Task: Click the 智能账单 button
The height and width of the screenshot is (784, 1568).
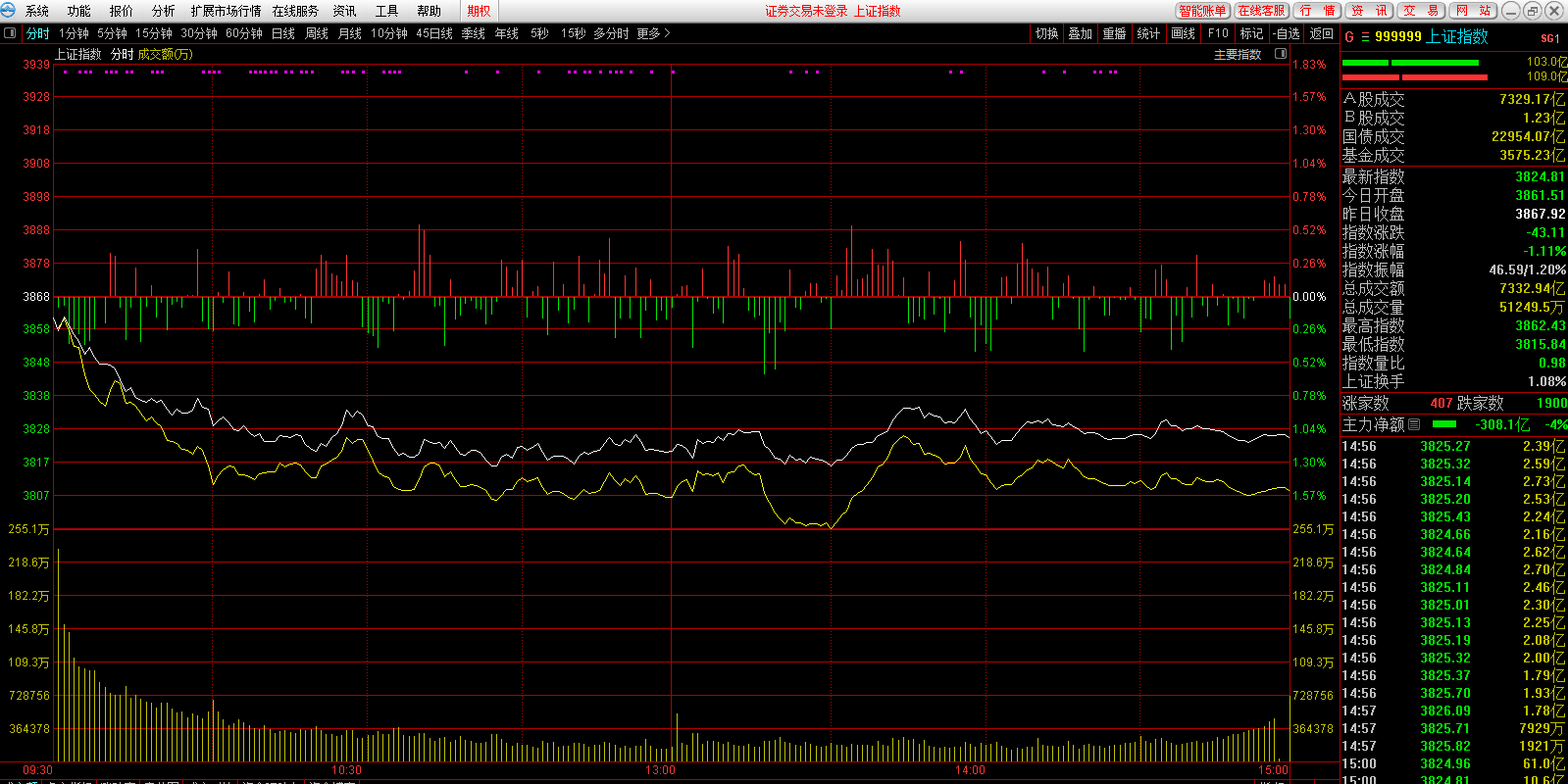Action: [x=1202, y=11]
